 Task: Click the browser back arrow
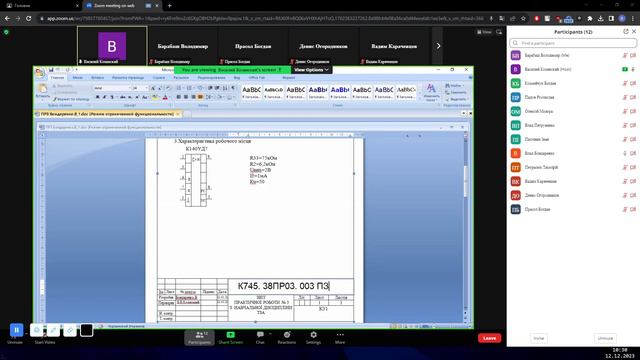point(7,18)
